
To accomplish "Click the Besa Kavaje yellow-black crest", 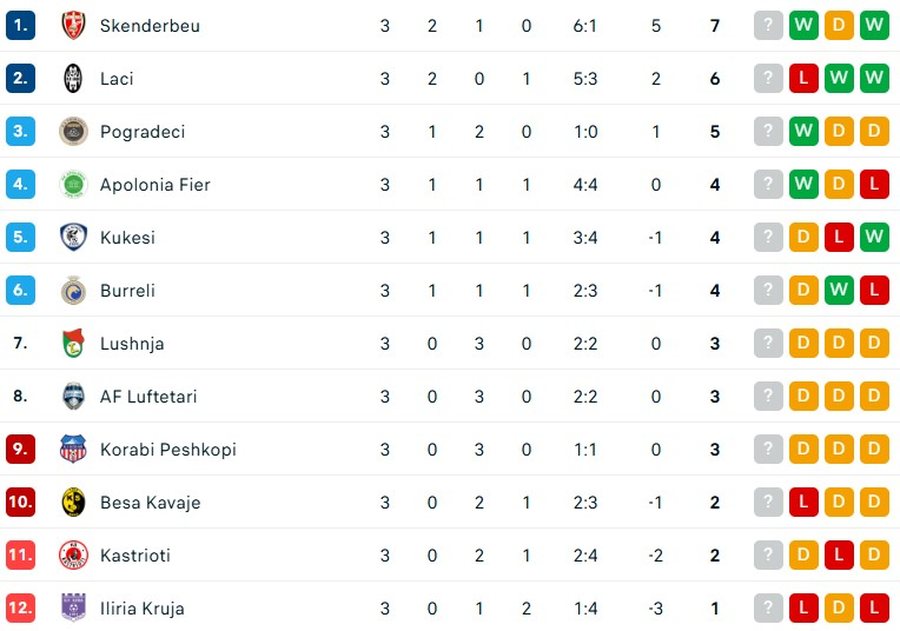I will 73,502.
